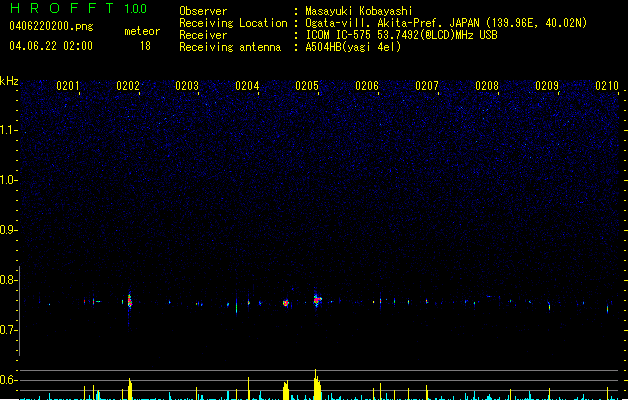Click the 0204 time marker
Screen dimensions: 629x400
(247, 86)
